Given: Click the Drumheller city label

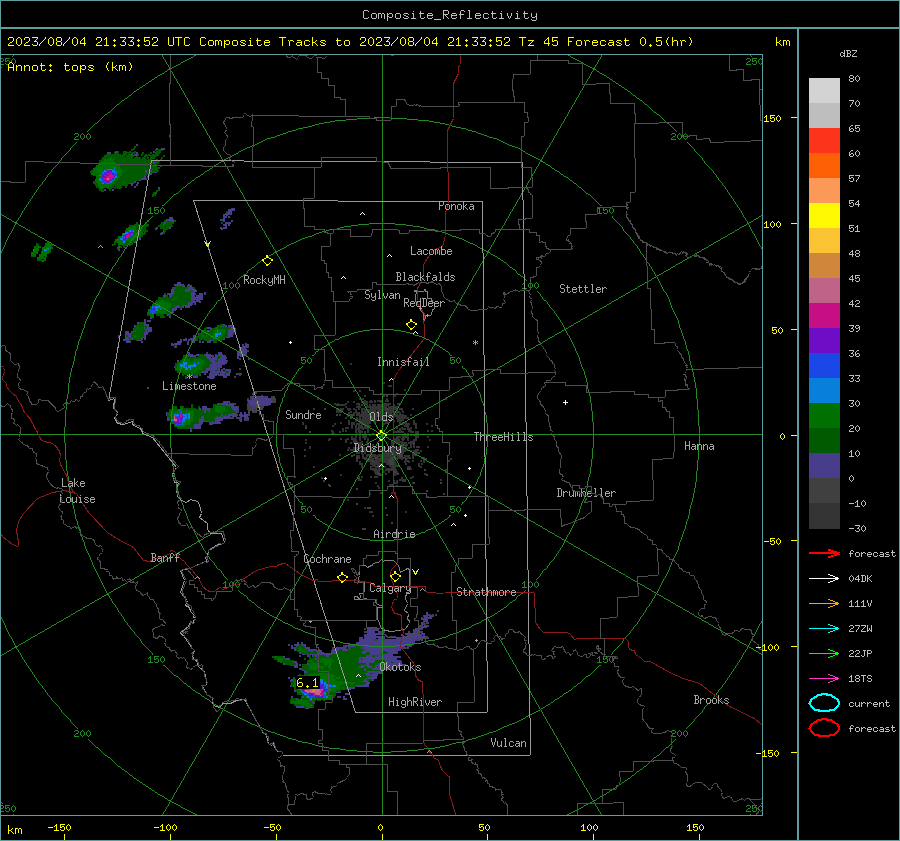Looking at the screenshot, I should point(586,493).
